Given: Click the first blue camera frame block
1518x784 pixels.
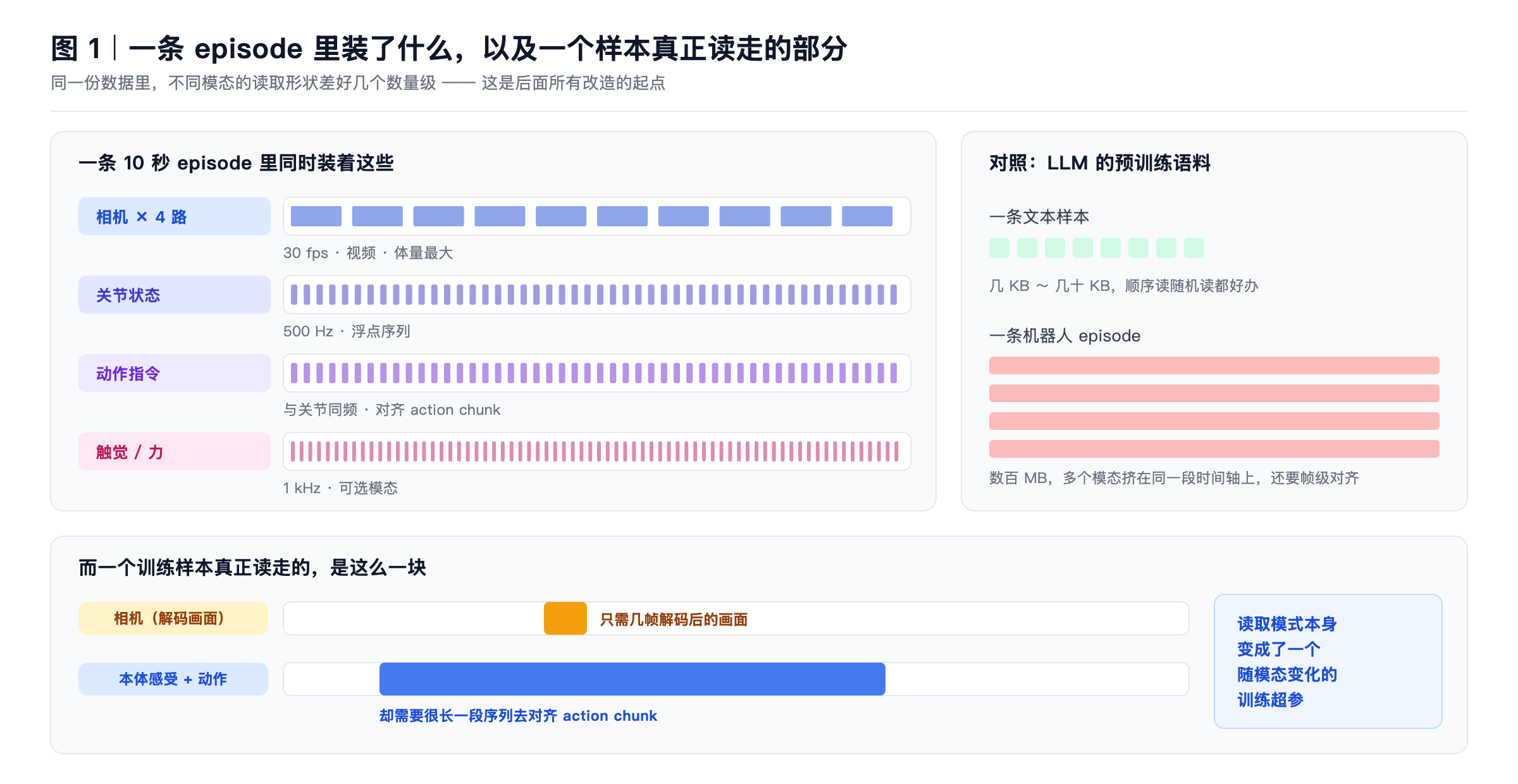Looking at the screenshot, I should point(316,216).
